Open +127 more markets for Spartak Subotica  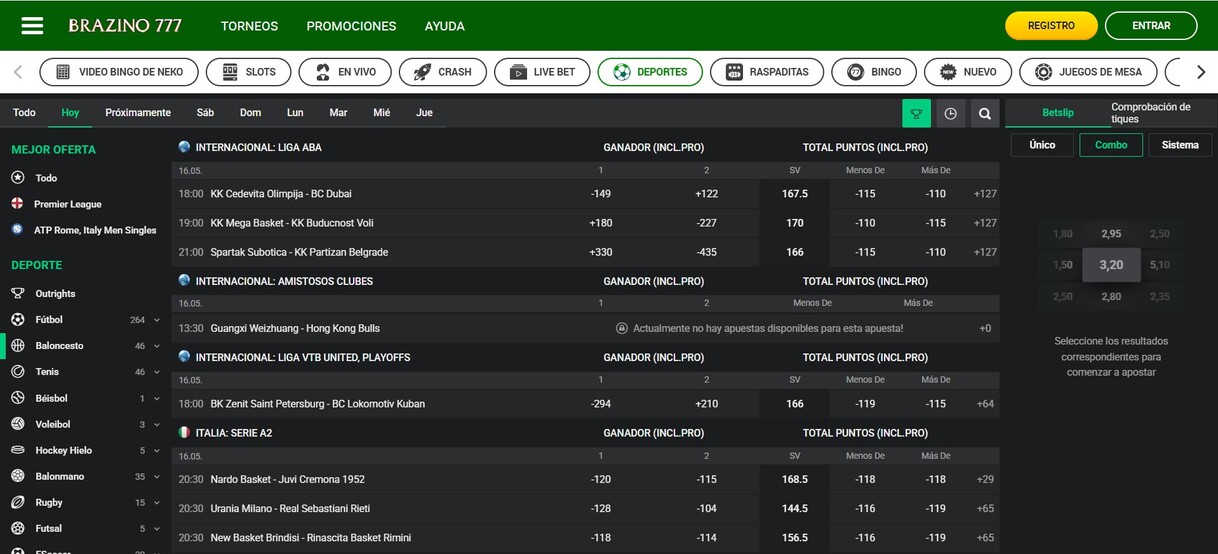point(985,252)
